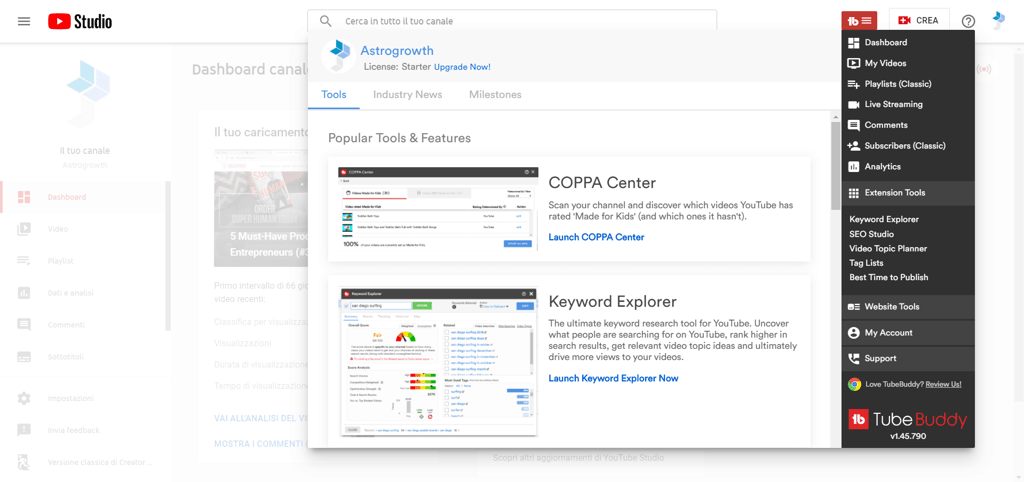Click the channel avatar in left sidebar
Image resolution: width=1024 pixels, height=482 pixels.
click(86, 94)
